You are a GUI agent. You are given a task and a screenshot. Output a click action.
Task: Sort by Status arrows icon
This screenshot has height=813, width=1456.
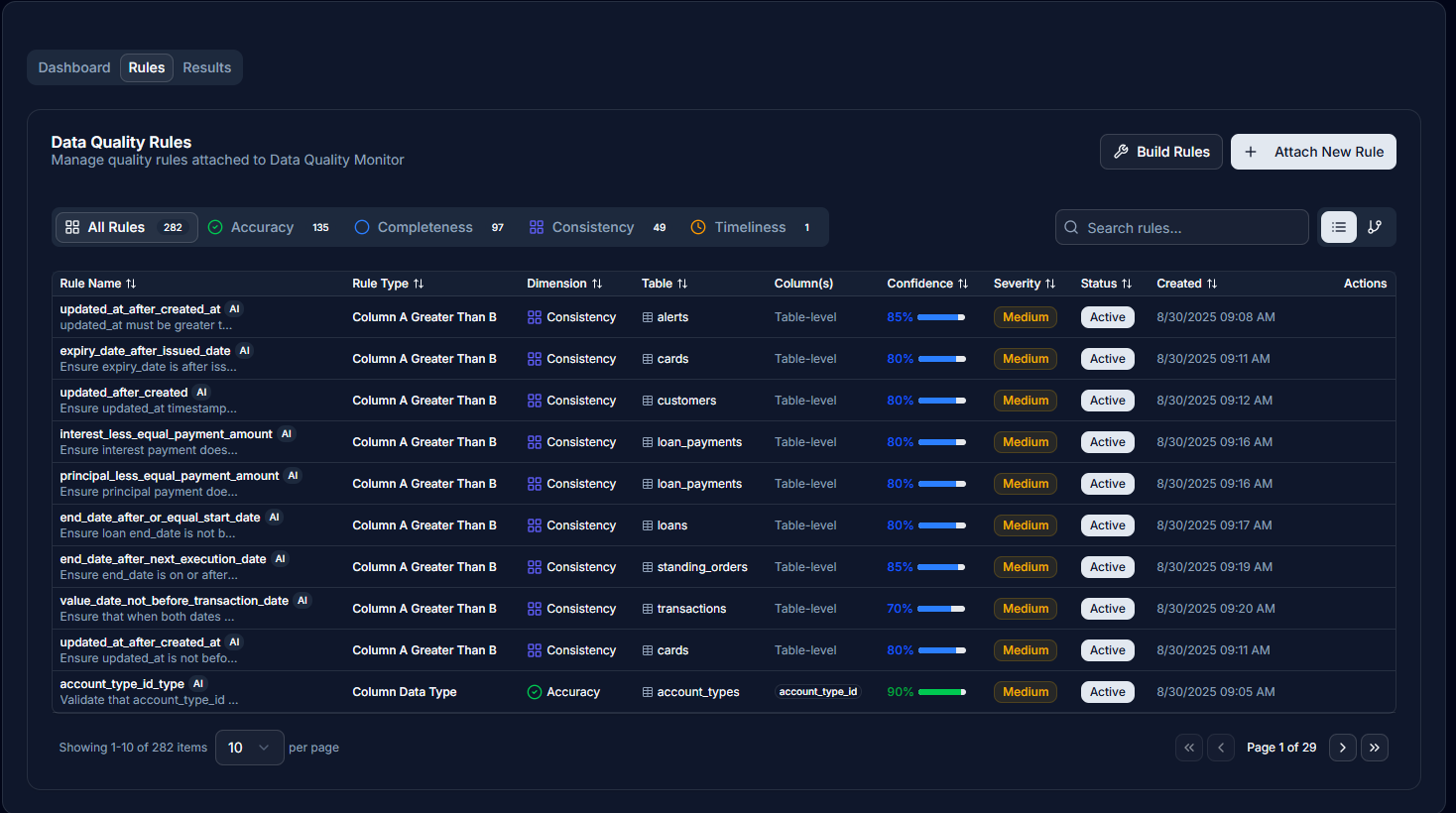(1127, 284)
